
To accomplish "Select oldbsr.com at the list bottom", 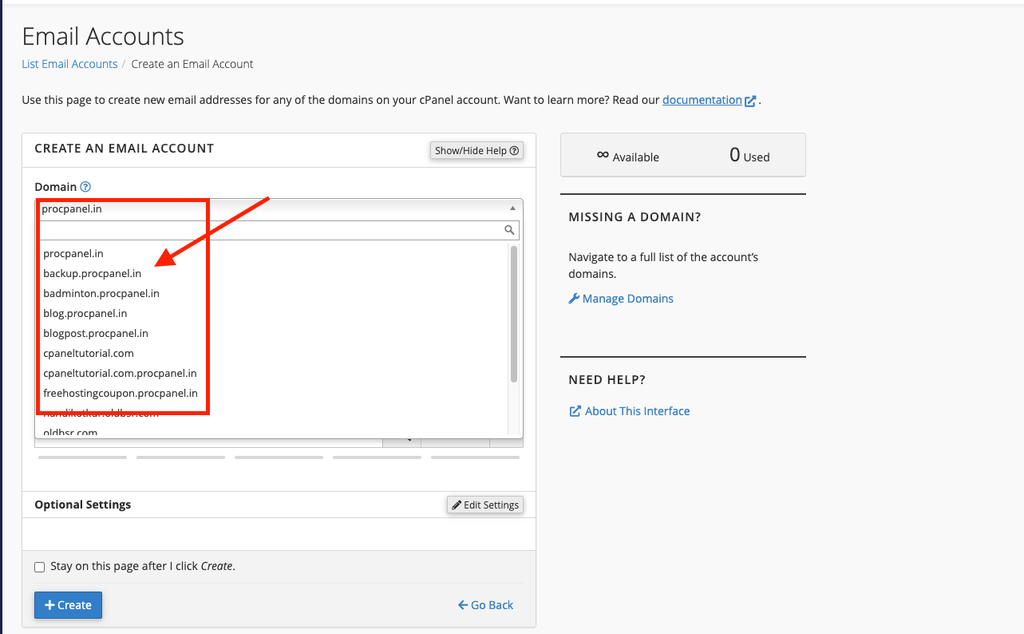I will pyautogui.click(x=70, y=432).
